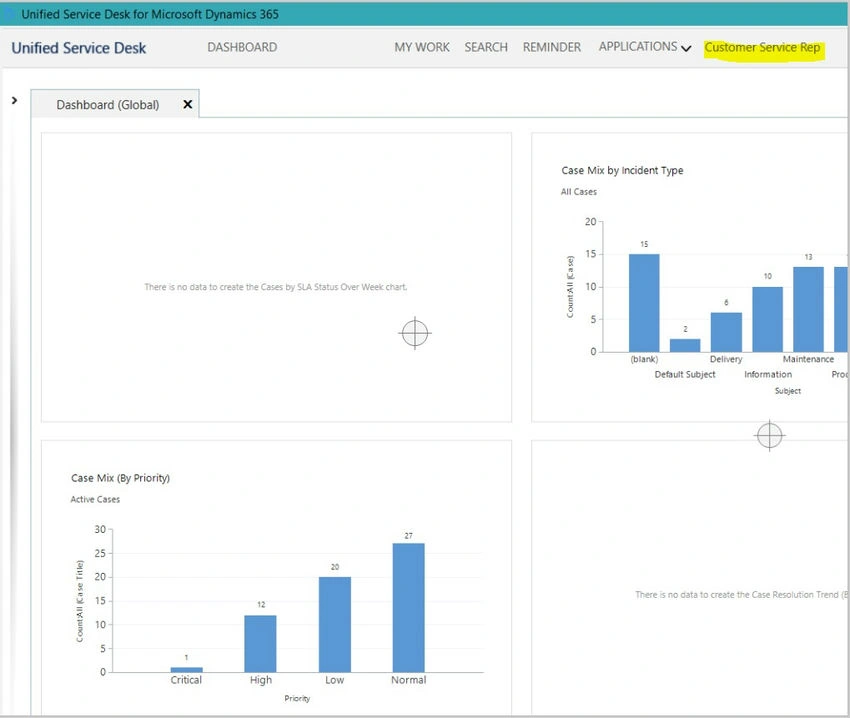Click the Priority axis label
Screen dimensions: 850x718
[297, 698]
